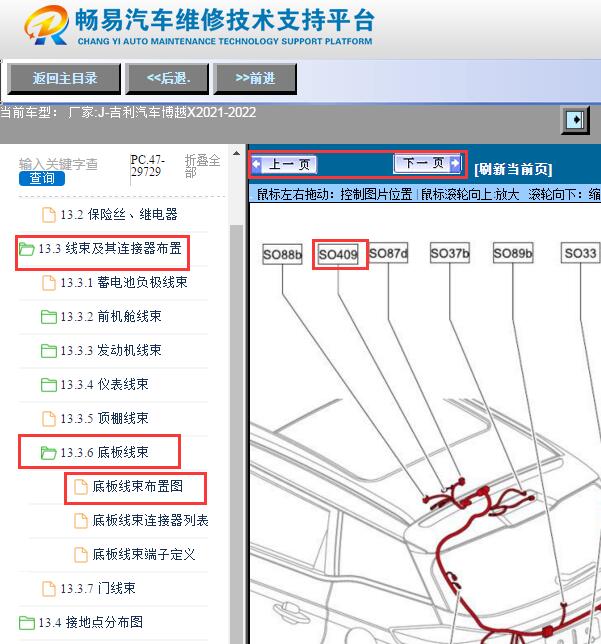Open 底板线束端子定义 page
The image size is (601, 644).
pos(144,554)
